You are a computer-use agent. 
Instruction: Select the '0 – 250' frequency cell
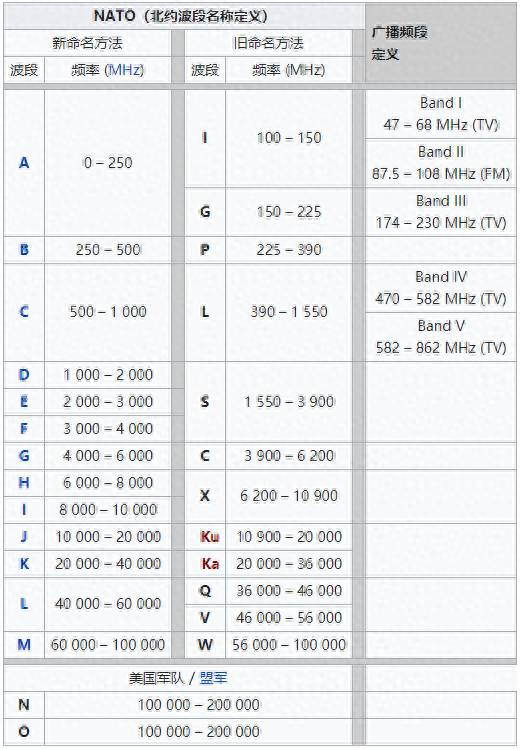(x=108, y=163)
